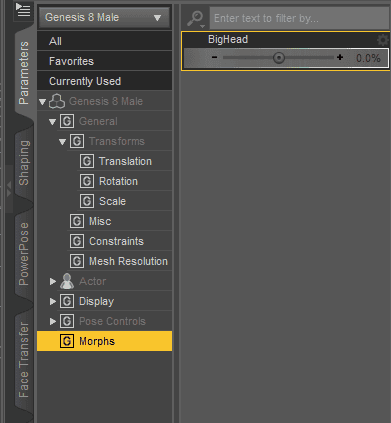Select the Actor group label
Screen dimensions: 391x423
coord(93,281)
